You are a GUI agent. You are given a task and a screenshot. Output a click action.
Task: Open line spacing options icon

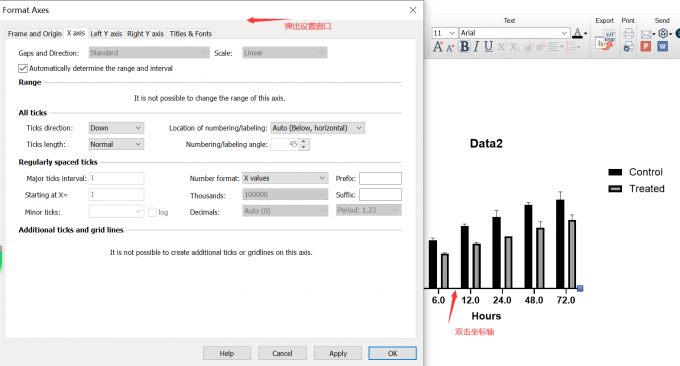(570, 46)
